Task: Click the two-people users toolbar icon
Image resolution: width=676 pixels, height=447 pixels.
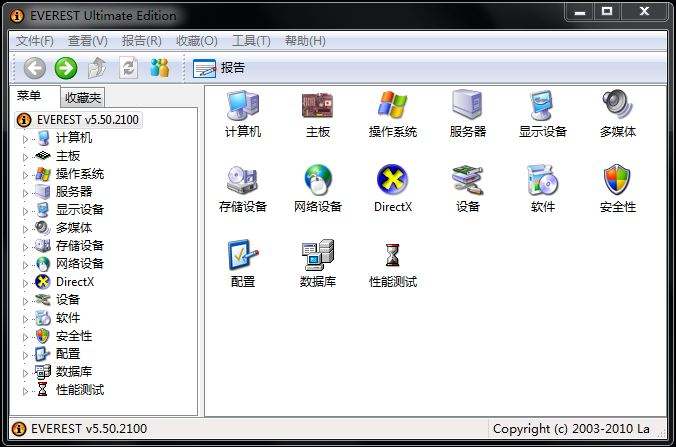Action: point(160,68)
